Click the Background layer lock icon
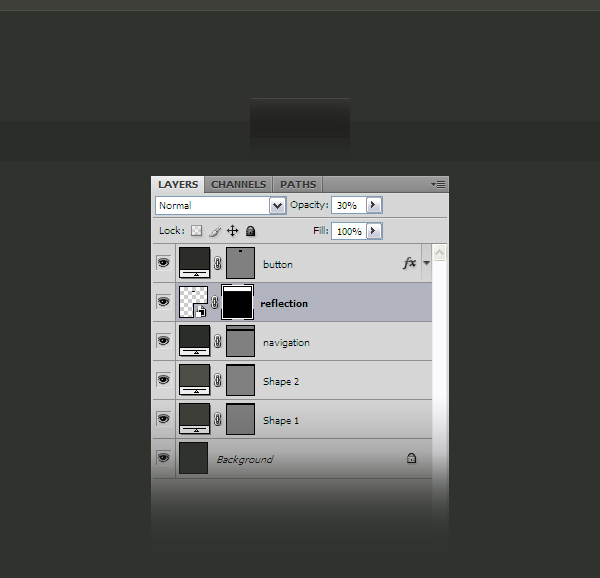 (411, 458)
